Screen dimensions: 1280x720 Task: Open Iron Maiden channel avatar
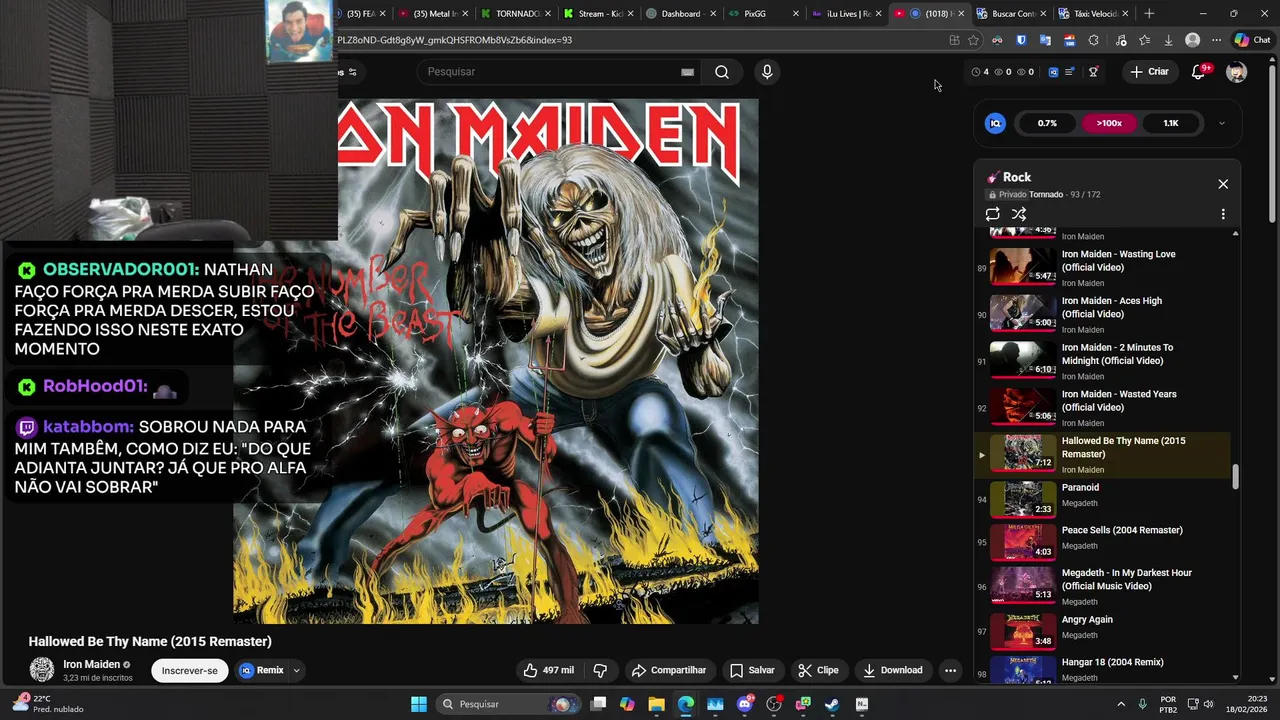pos(42,670)
